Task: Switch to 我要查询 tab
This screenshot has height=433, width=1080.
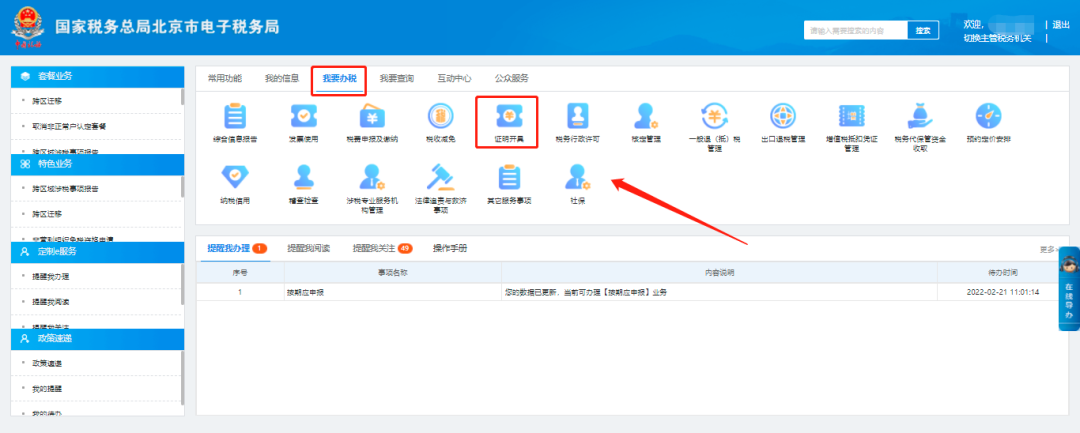Action: (x=397, y=78)
